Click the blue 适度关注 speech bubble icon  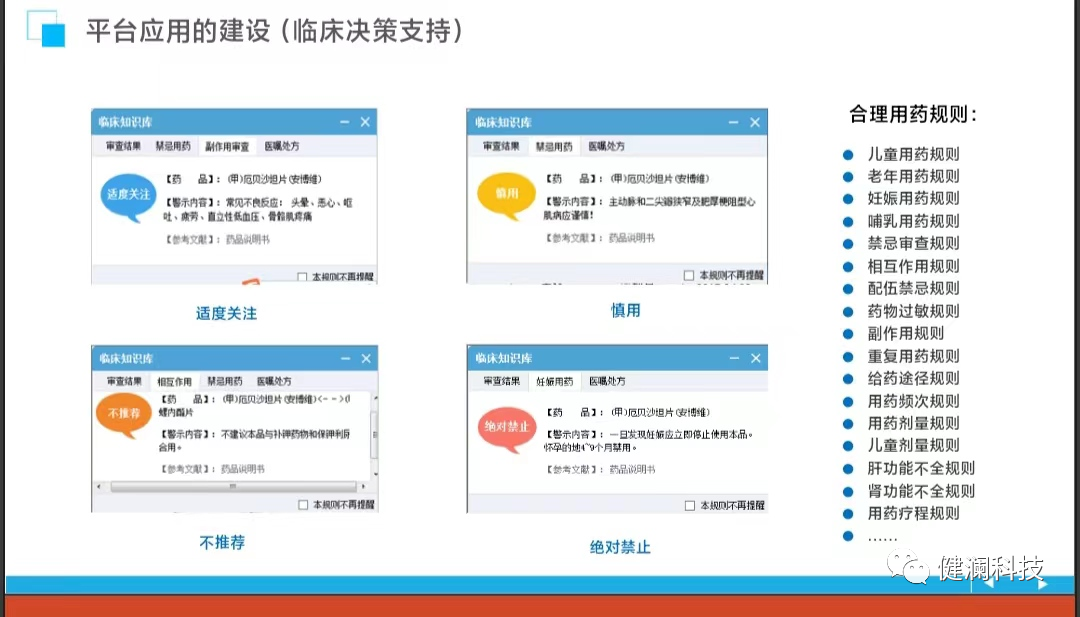point(127,196)
